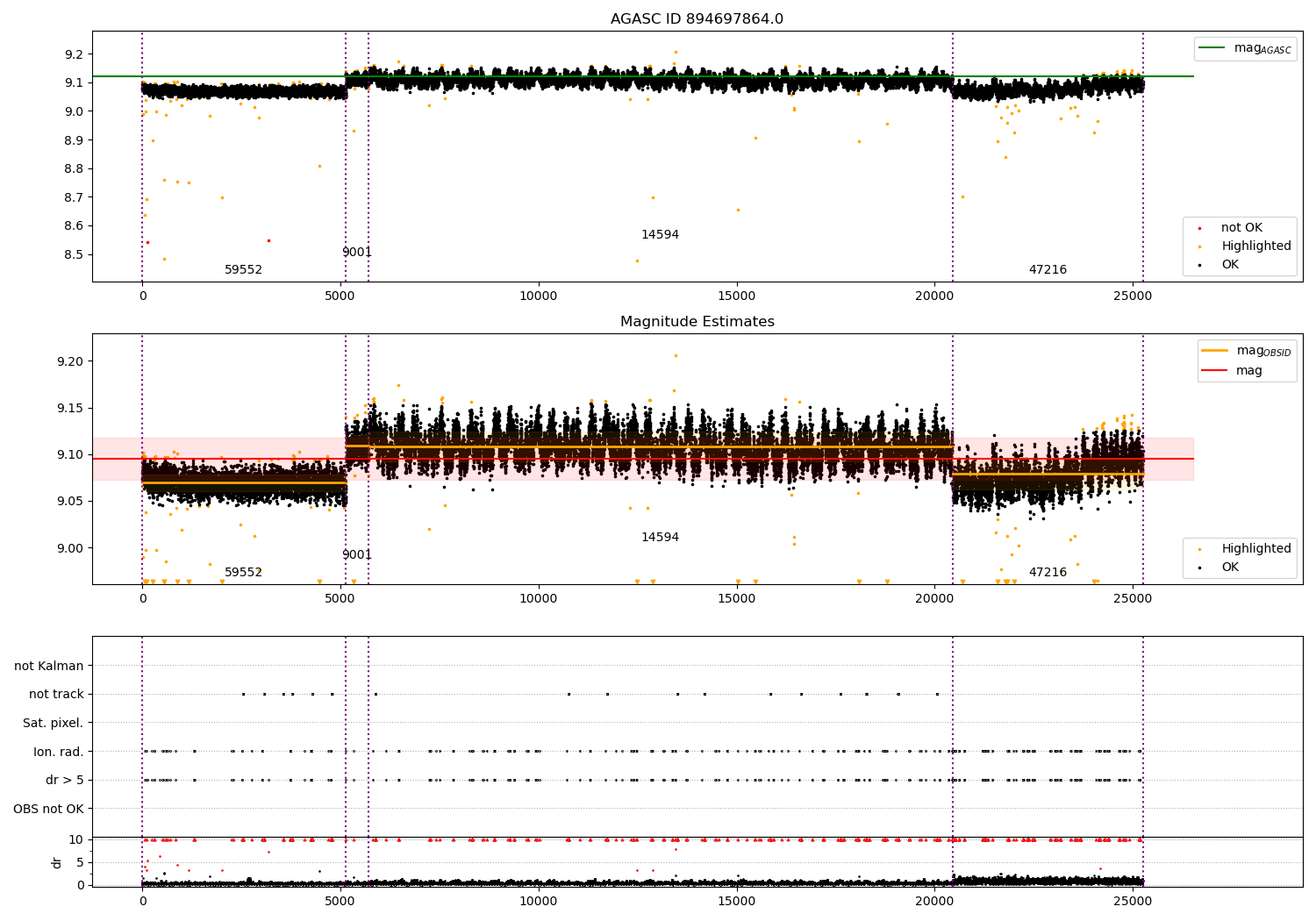The height and width of the screenshot is (921, 1316).
Task: Click obsid label 59552 in AGASC ID plot
Action: tap(243, 270)
